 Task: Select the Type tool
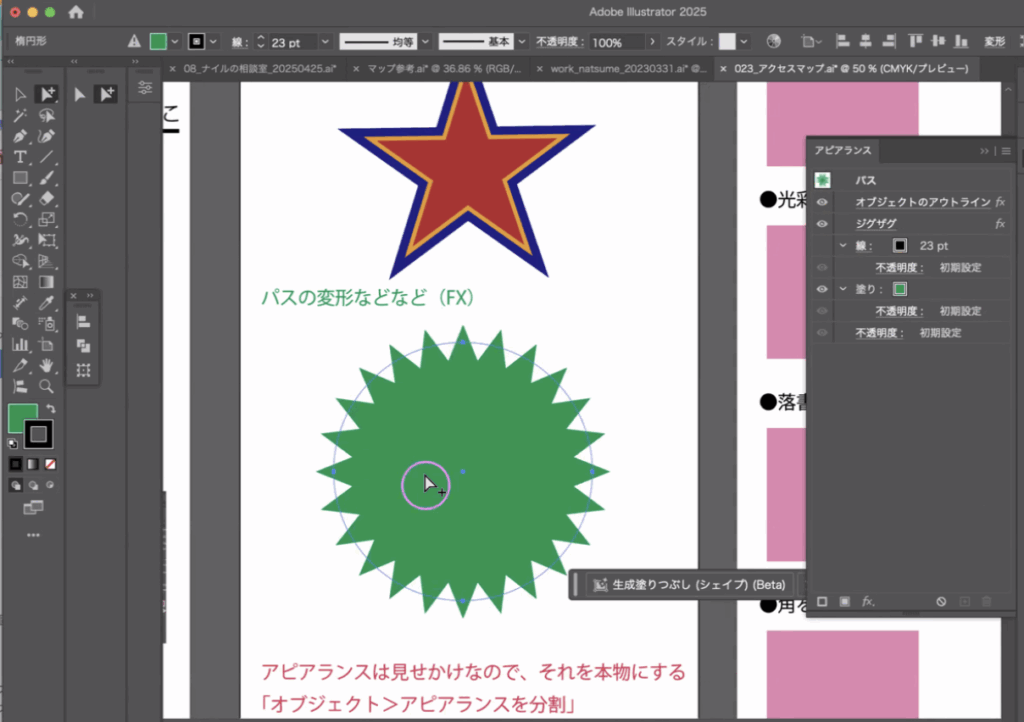click(x=20, y=157)
